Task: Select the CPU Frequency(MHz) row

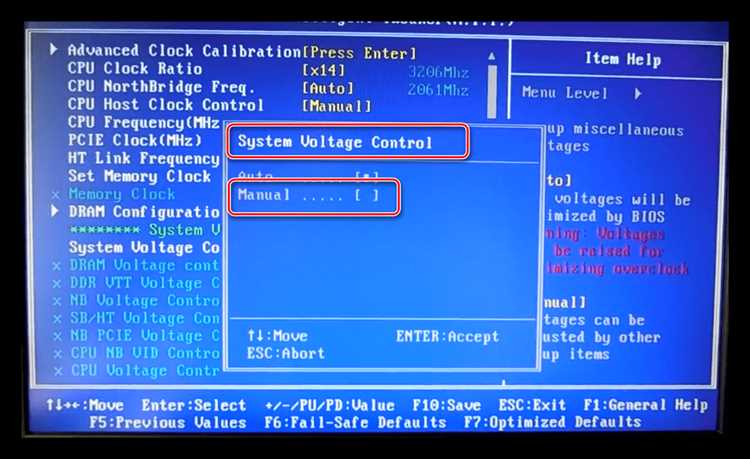Action: (143, 122)
